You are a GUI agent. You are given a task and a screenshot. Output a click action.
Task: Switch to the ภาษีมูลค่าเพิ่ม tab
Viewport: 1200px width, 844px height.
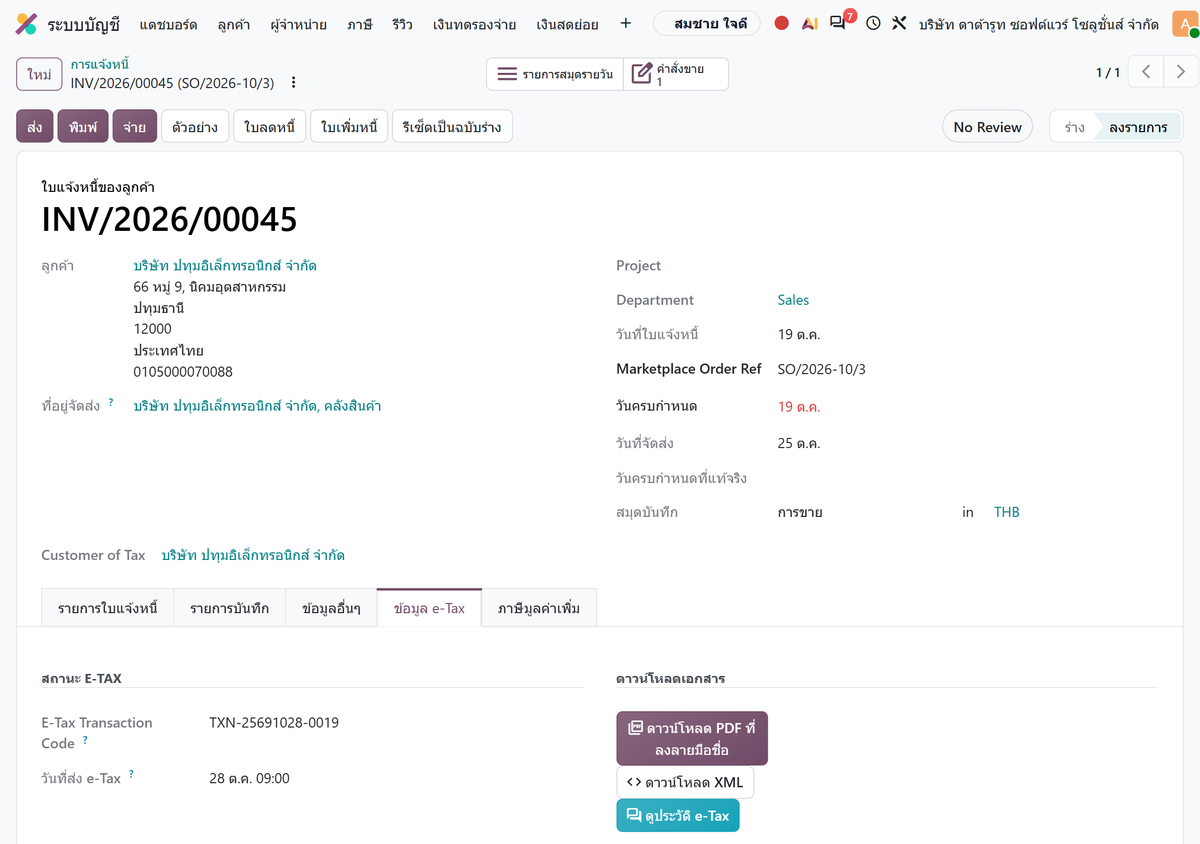coord(538,608)
